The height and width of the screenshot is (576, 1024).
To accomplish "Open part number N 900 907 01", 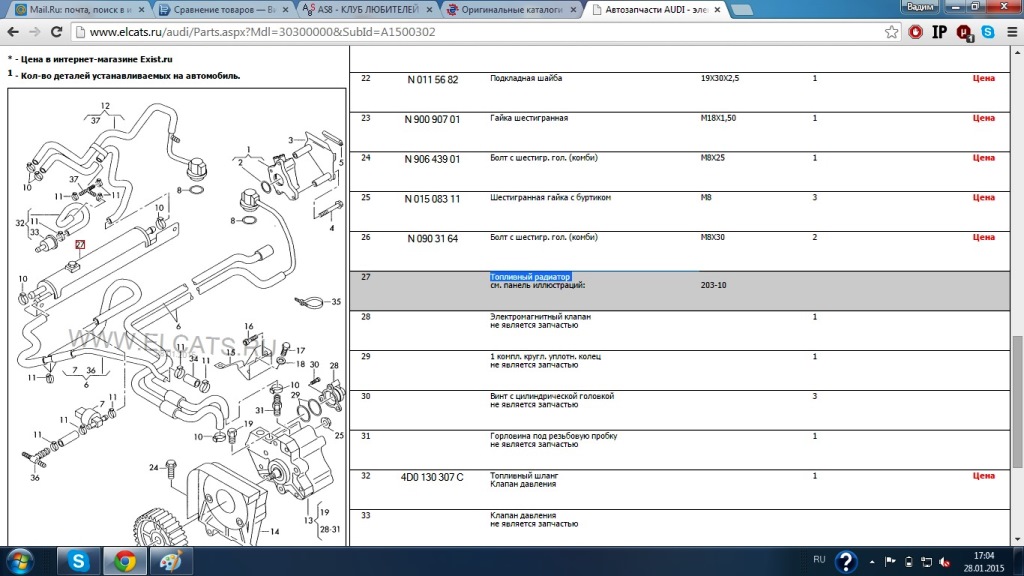I will coord(432,119).
